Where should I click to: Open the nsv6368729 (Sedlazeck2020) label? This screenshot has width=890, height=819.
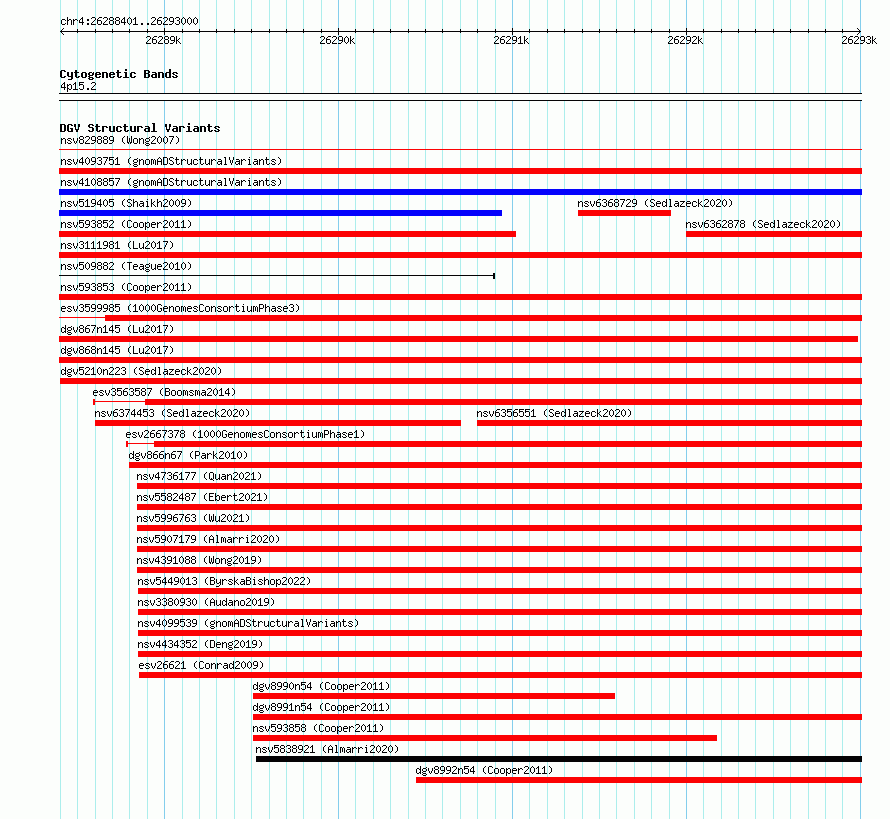coord(655,203)
